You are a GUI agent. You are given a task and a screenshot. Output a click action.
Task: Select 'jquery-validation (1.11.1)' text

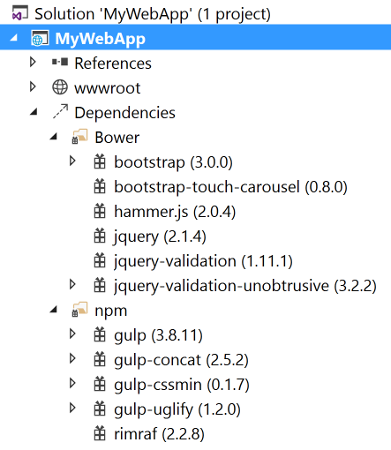point(203,261)
